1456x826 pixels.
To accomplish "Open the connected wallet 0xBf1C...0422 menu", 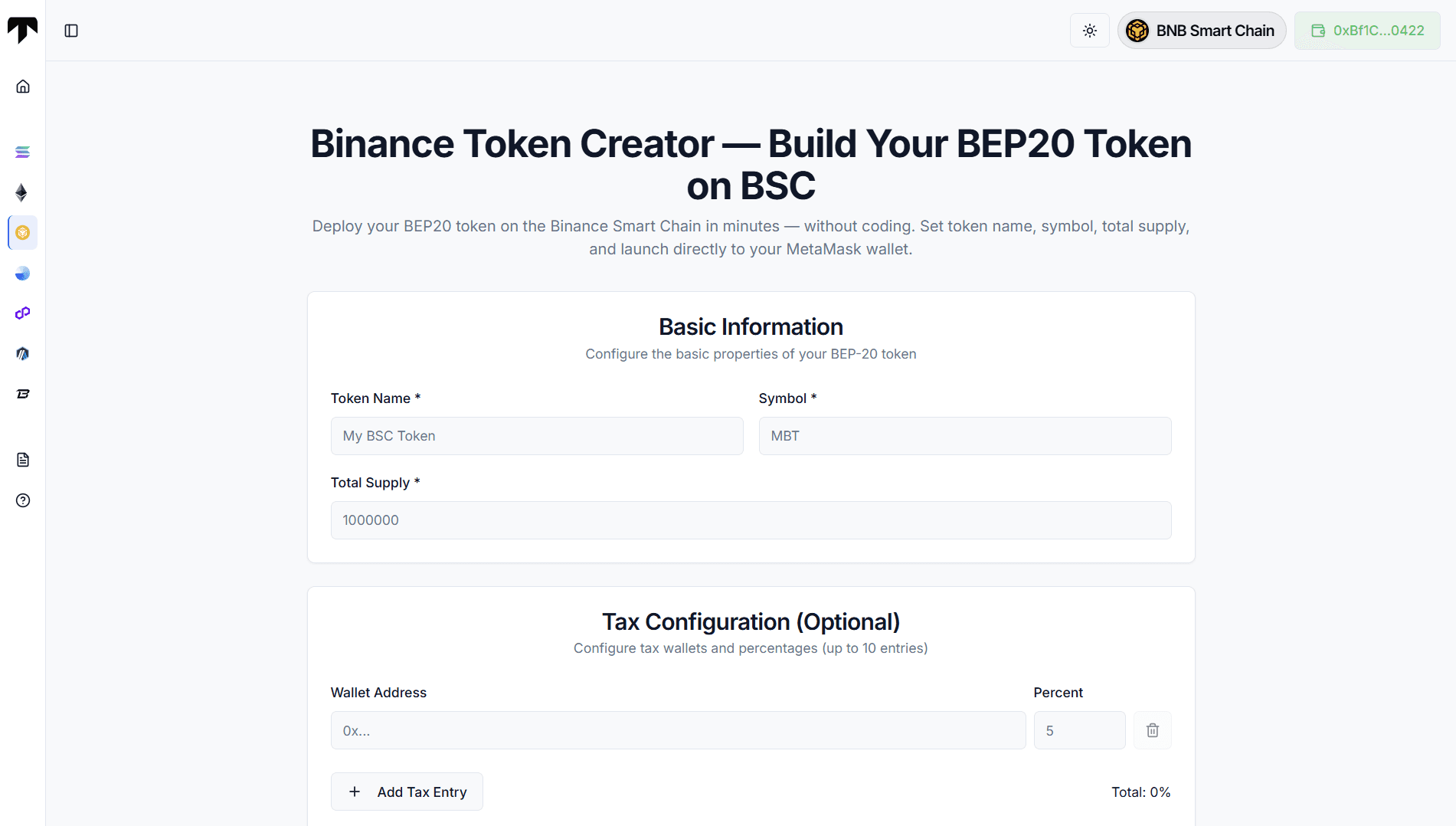I will pos(1367,31).
